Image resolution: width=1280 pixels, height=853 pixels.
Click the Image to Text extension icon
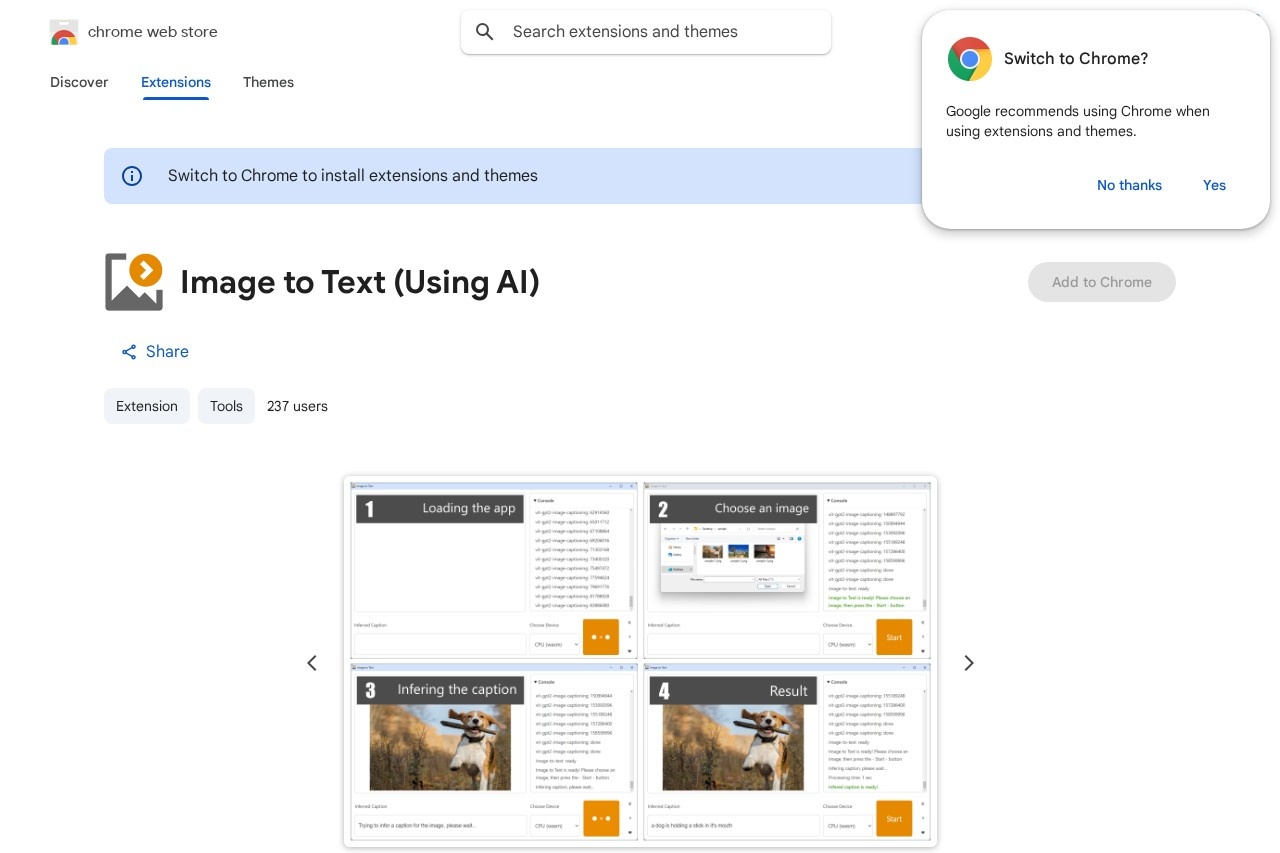coord(134,282)
